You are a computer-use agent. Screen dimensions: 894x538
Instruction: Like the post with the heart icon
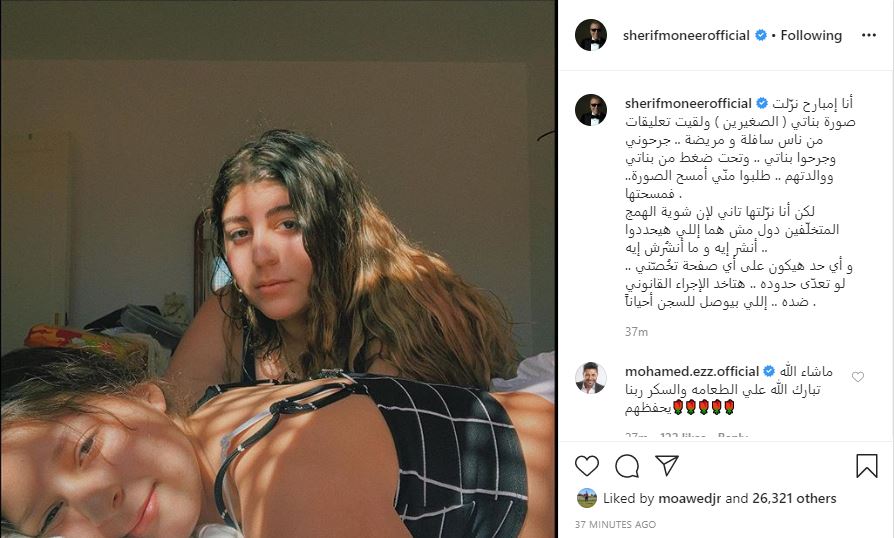[587, 466]
